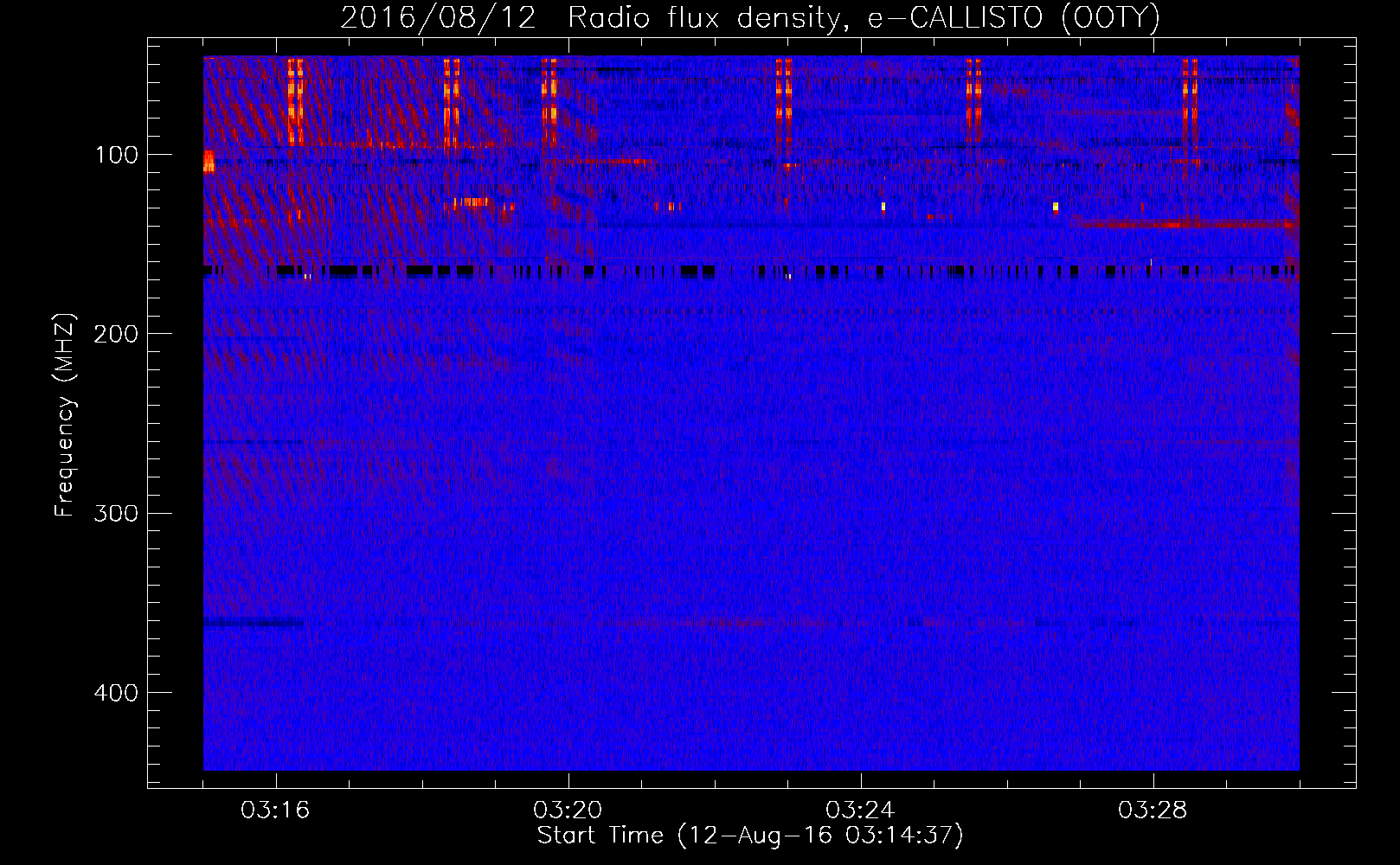The image size is (1400, 865).
Task: Click the "Start Time (12-Aug-16 03:14:37)" x-axis label
Action: (x=750, y=836)
